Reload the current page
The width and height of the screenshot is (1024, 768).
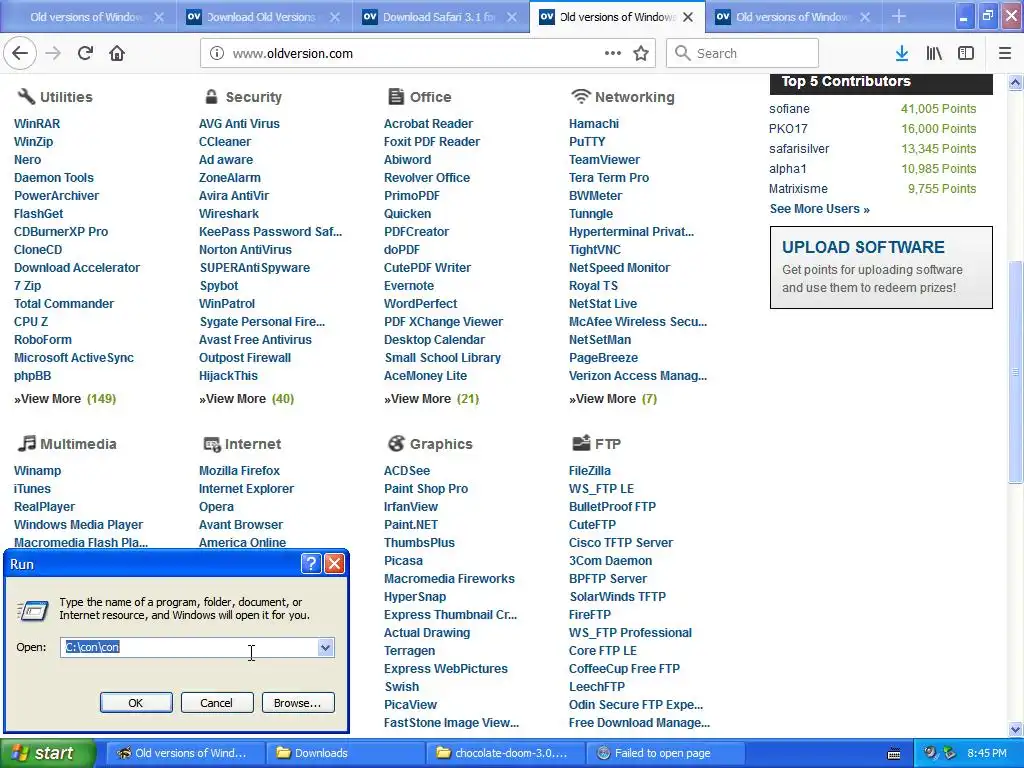(85, 53)
